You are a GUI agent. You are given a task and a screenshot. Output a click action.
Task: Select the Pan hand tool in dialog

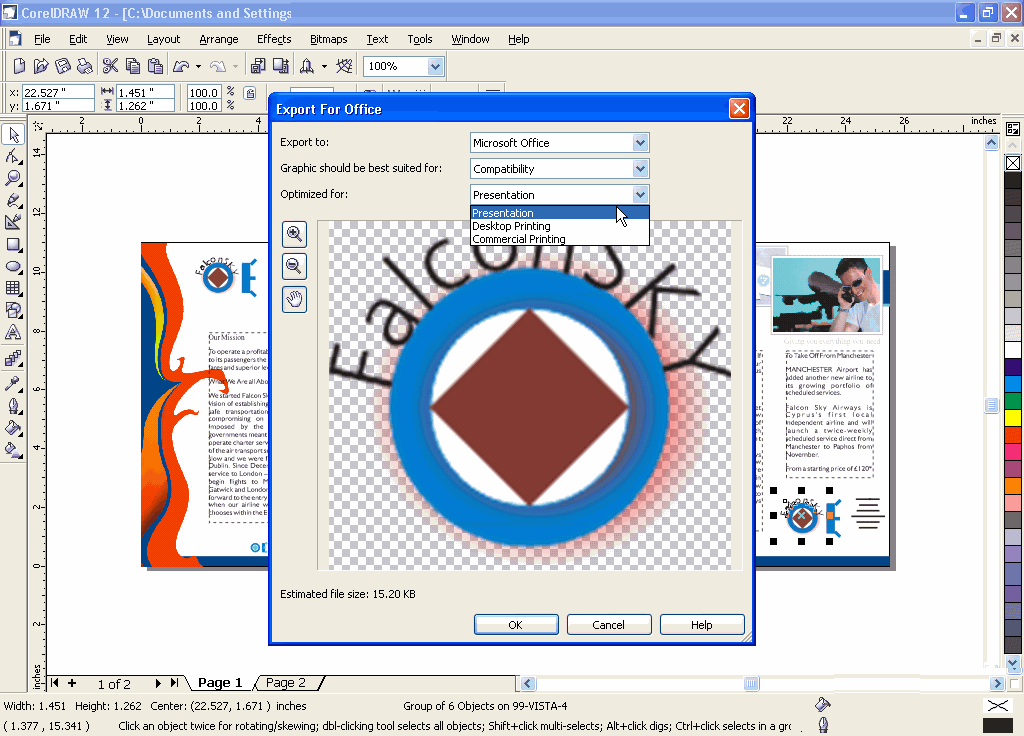[x=295, y=299]
